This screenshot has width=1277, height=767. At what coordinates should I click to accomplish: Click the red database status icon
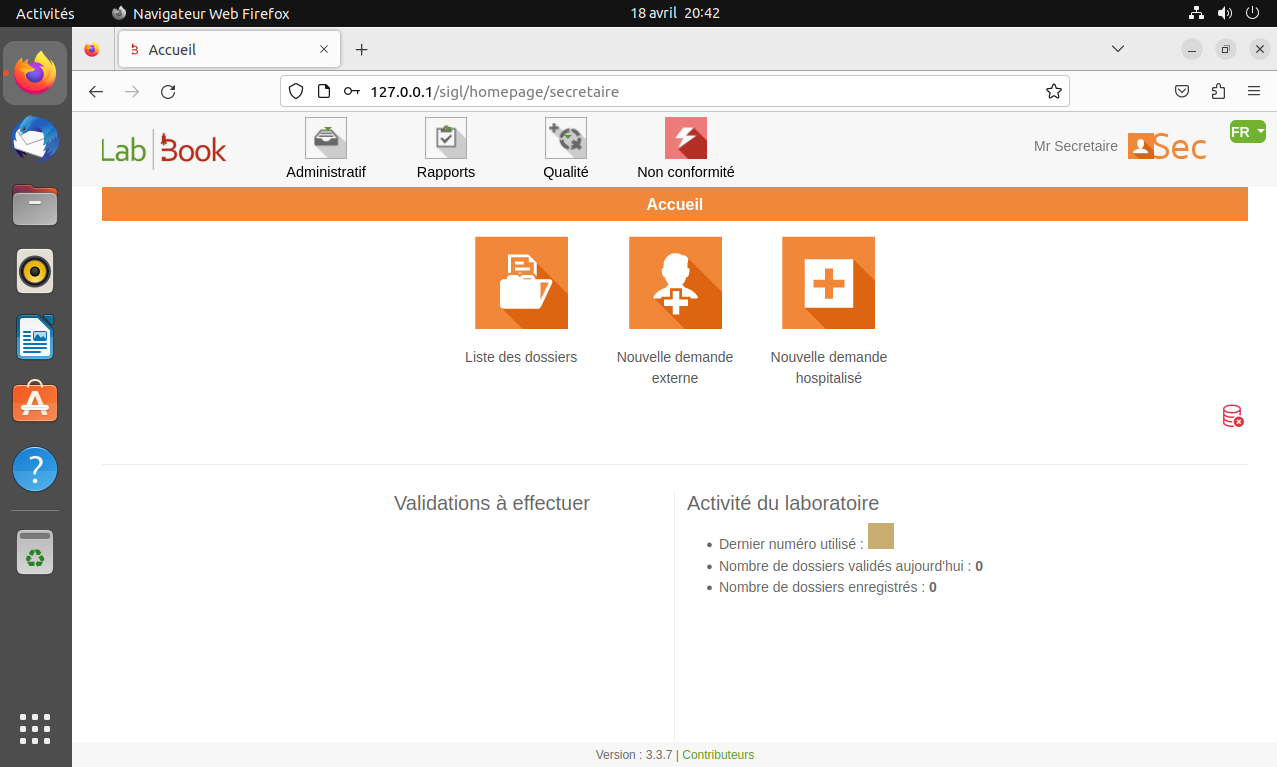[x=1231, y=416]
